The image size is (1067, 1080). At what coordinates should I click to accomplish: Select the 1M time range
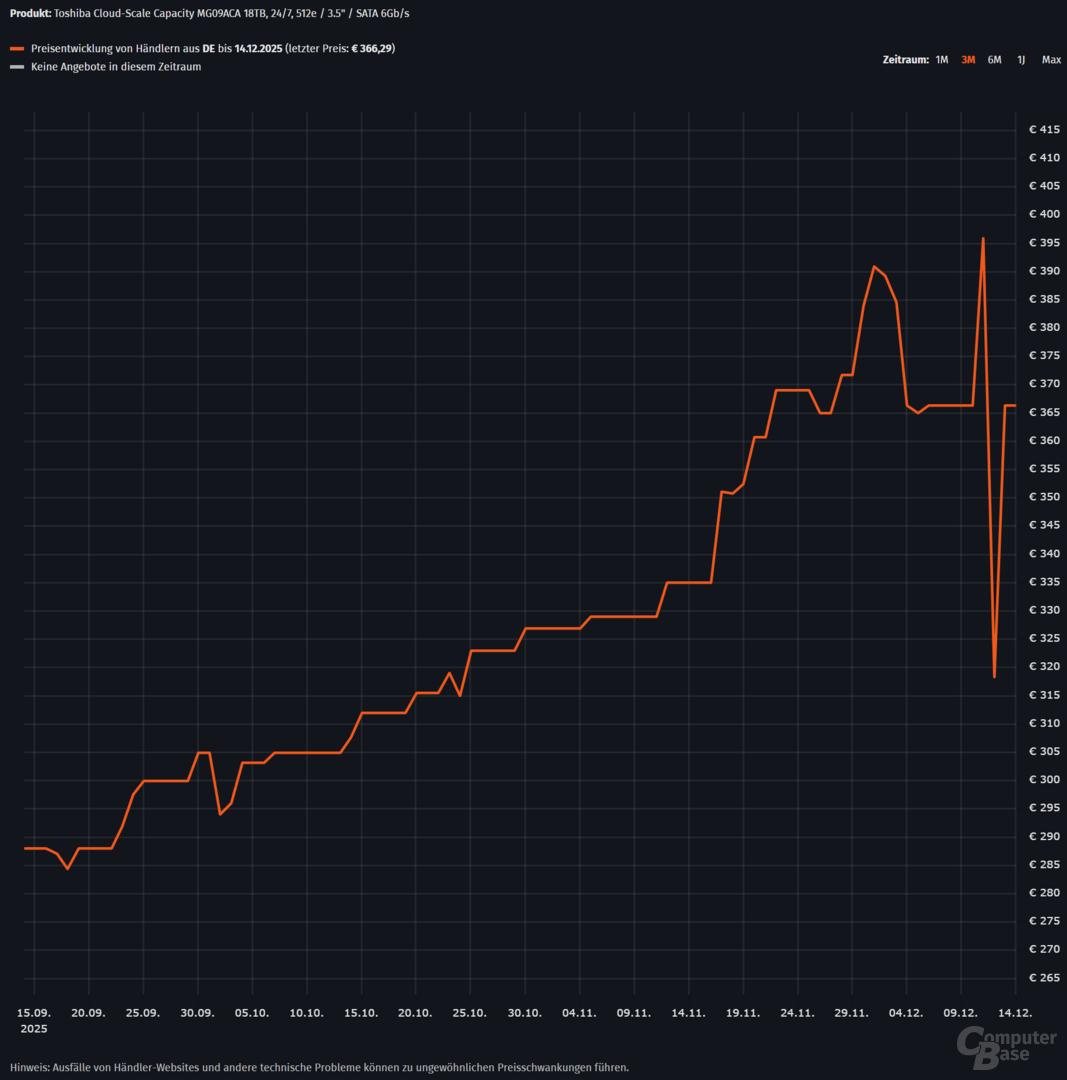[x=941, y=60]
